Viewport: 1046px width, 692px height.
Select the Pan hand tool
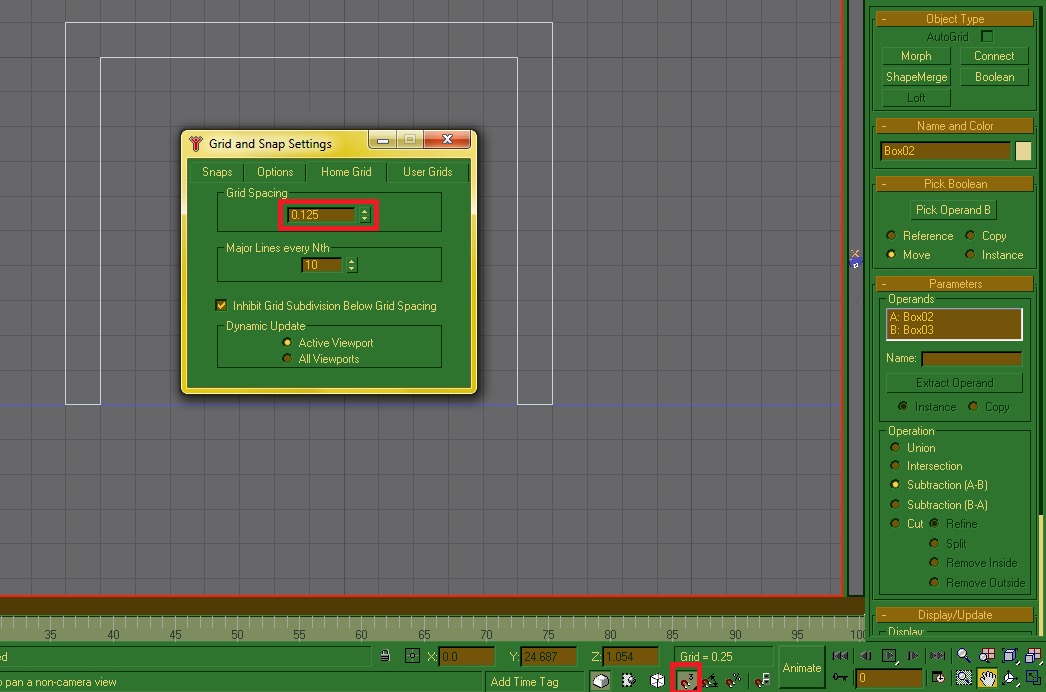coord(987,678)
